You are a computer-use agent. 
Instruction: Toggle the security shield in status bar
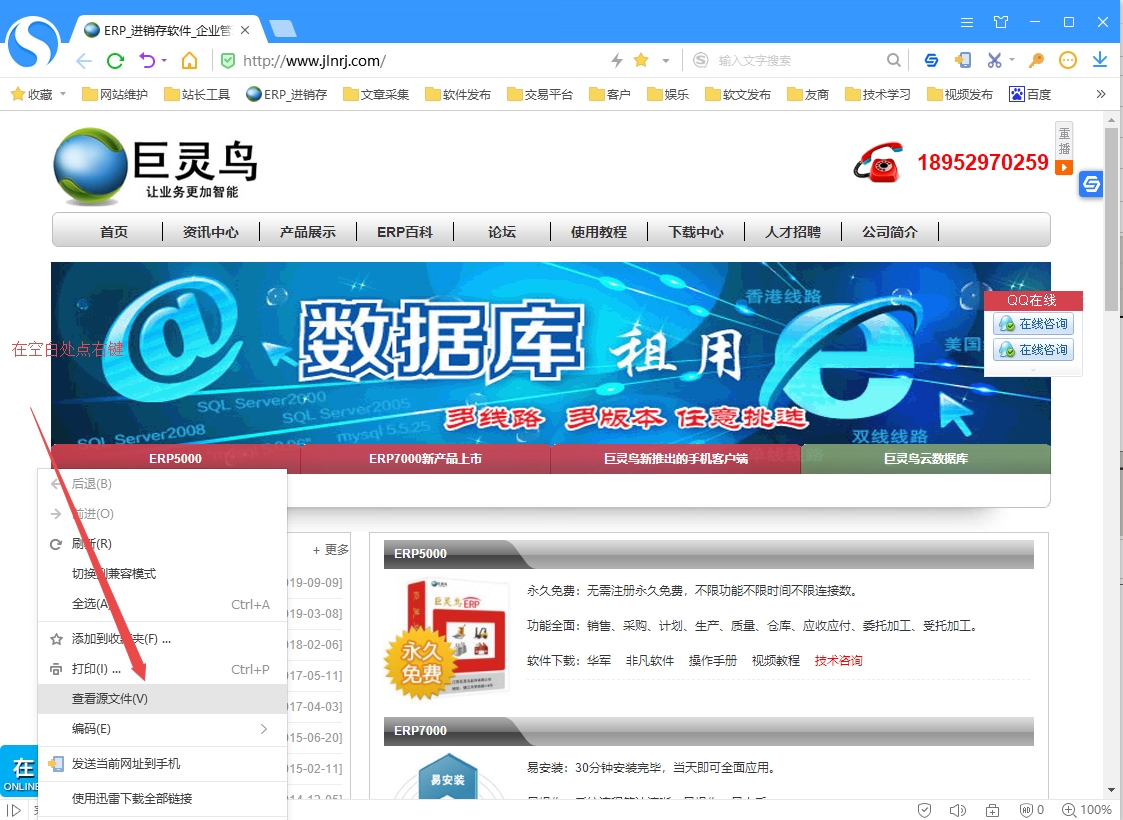[x=925, y=810]
